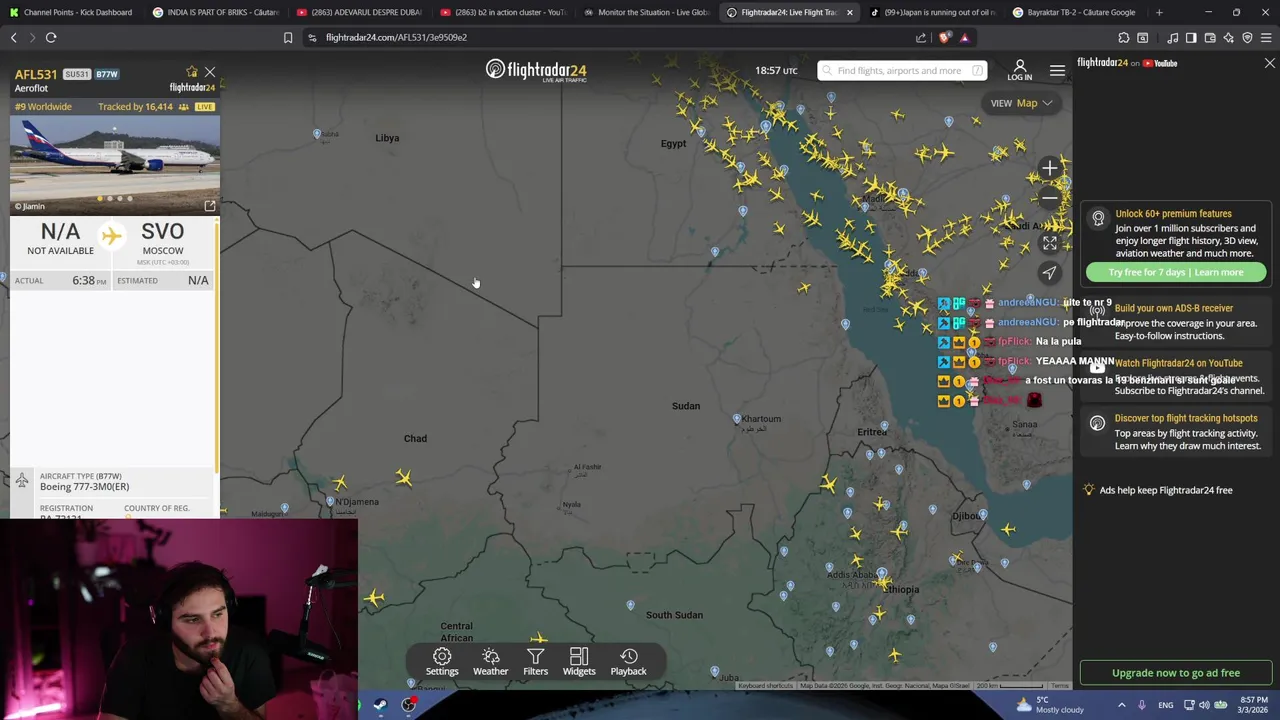Open Unlock 60+ premium features link

(1173, 213)
